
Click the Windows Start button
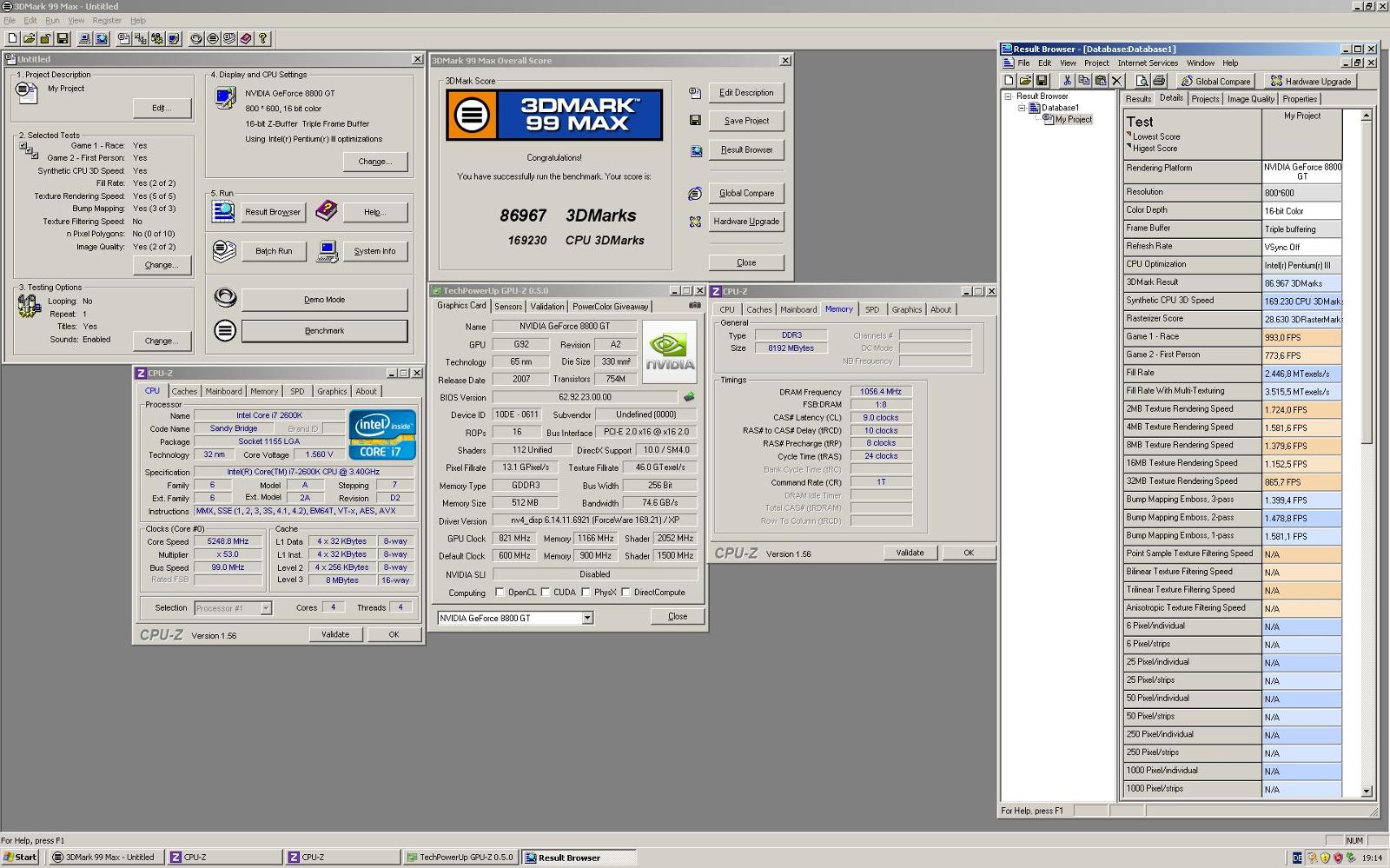click(20, 857)
